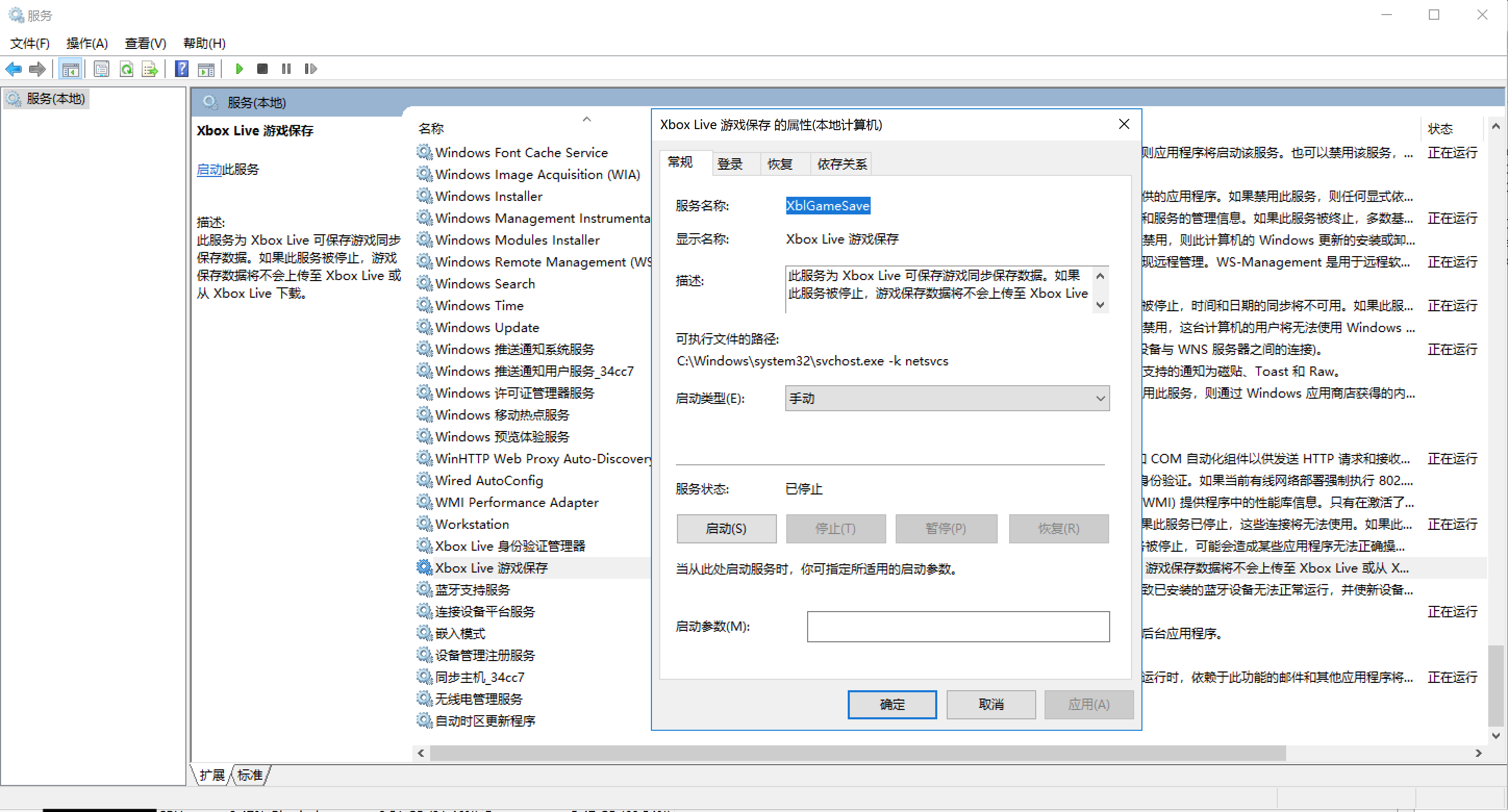Click the 启动 link for this service

pyautogui.click(x=209, y=170)
